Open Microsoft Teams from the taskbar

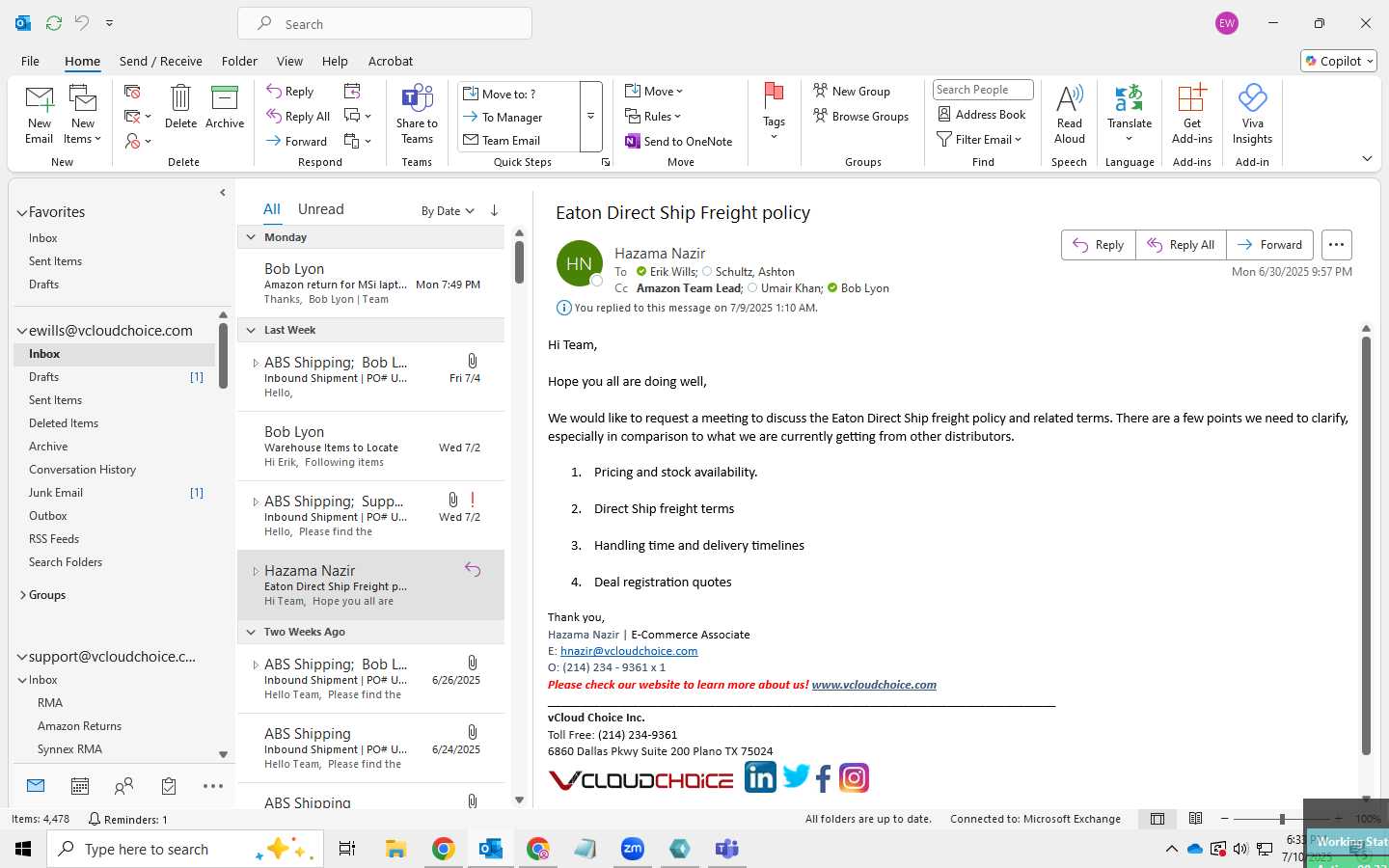[726, 849]
